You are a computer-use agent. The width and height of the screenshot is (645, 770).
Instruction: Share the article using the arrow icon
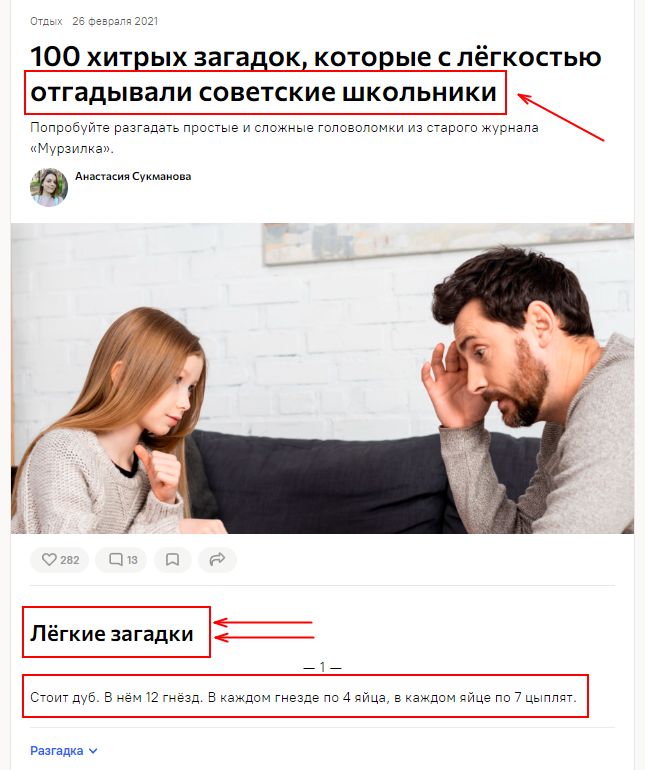click(217, 559)
